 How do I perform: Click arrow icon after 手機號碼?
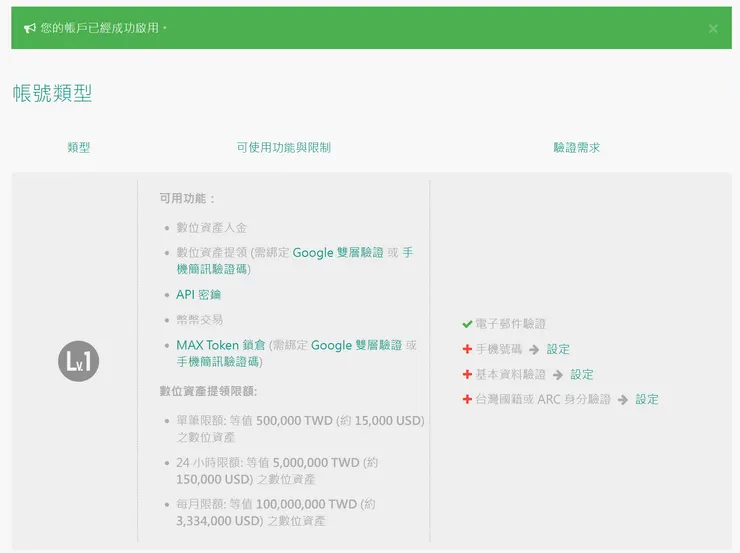pos(534,350)
